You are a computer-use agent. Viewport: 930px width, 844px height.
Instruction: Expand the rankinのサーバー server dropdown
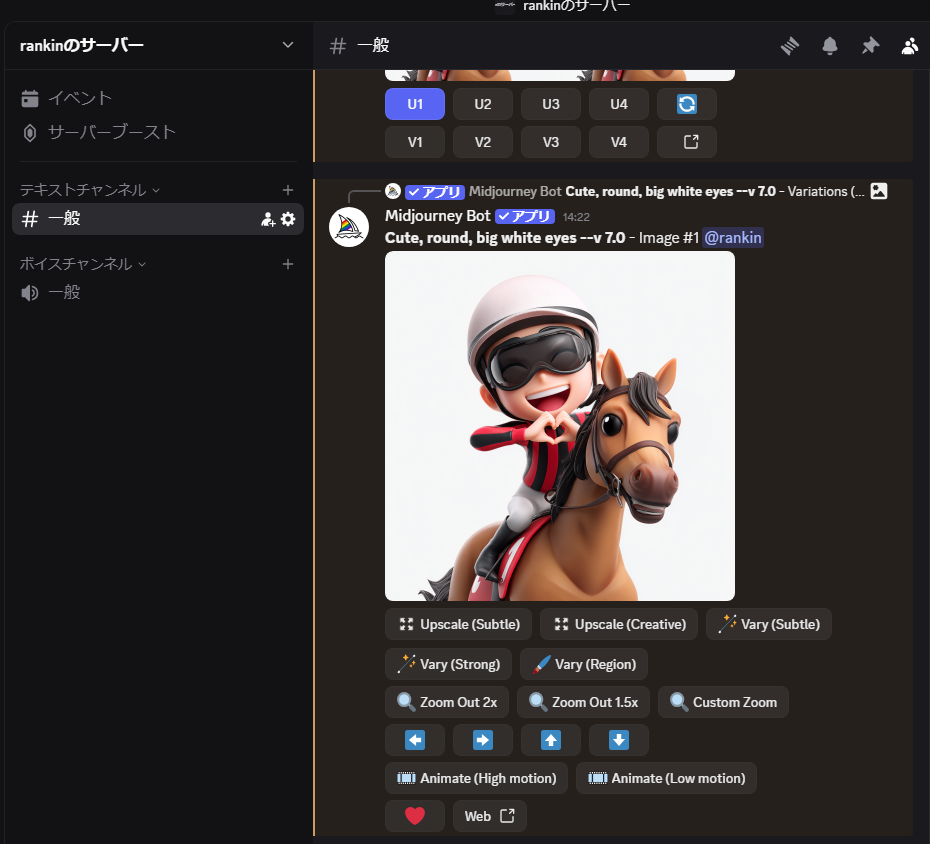tap(288, 45)
